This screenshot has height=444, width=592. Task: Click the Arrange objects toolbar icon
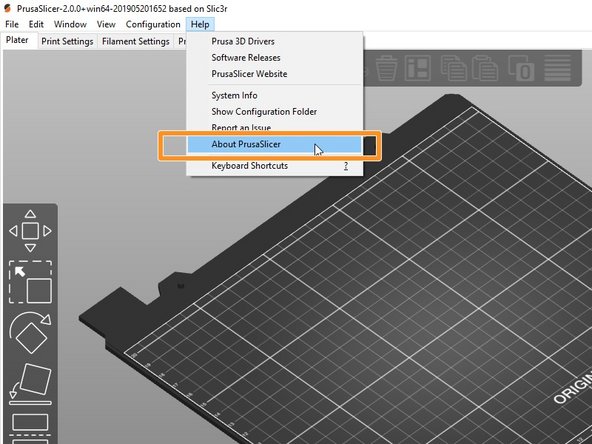coord(418,68)
